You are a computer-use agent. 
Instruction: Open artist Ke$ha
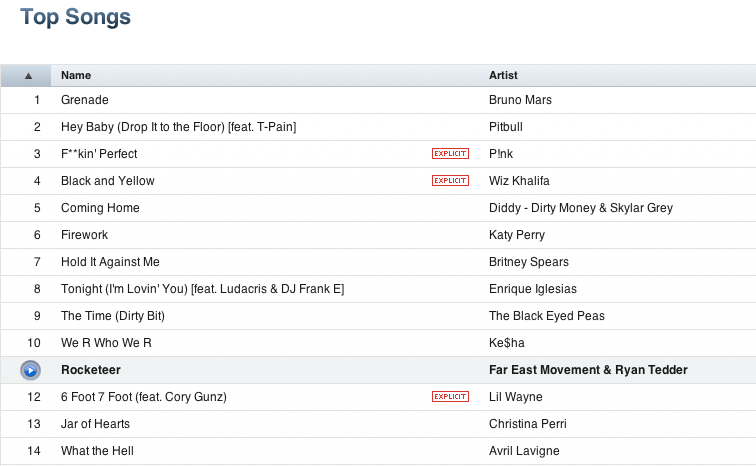click(507, 343)
